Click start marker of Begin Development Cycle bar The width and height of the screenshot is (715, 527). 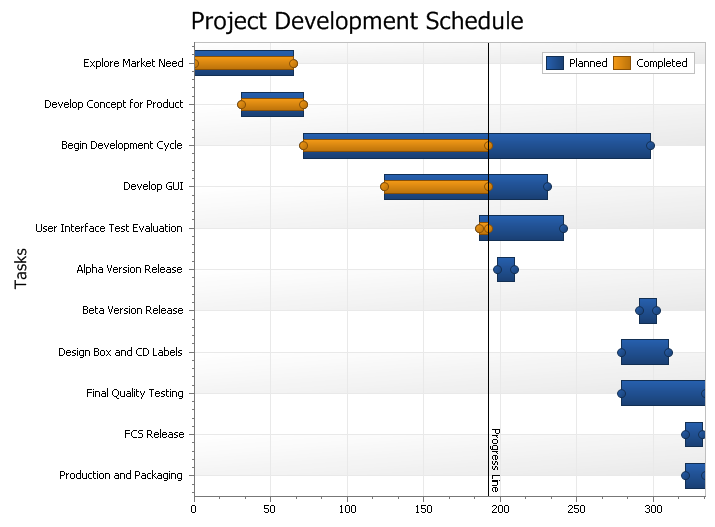[303, 145]
